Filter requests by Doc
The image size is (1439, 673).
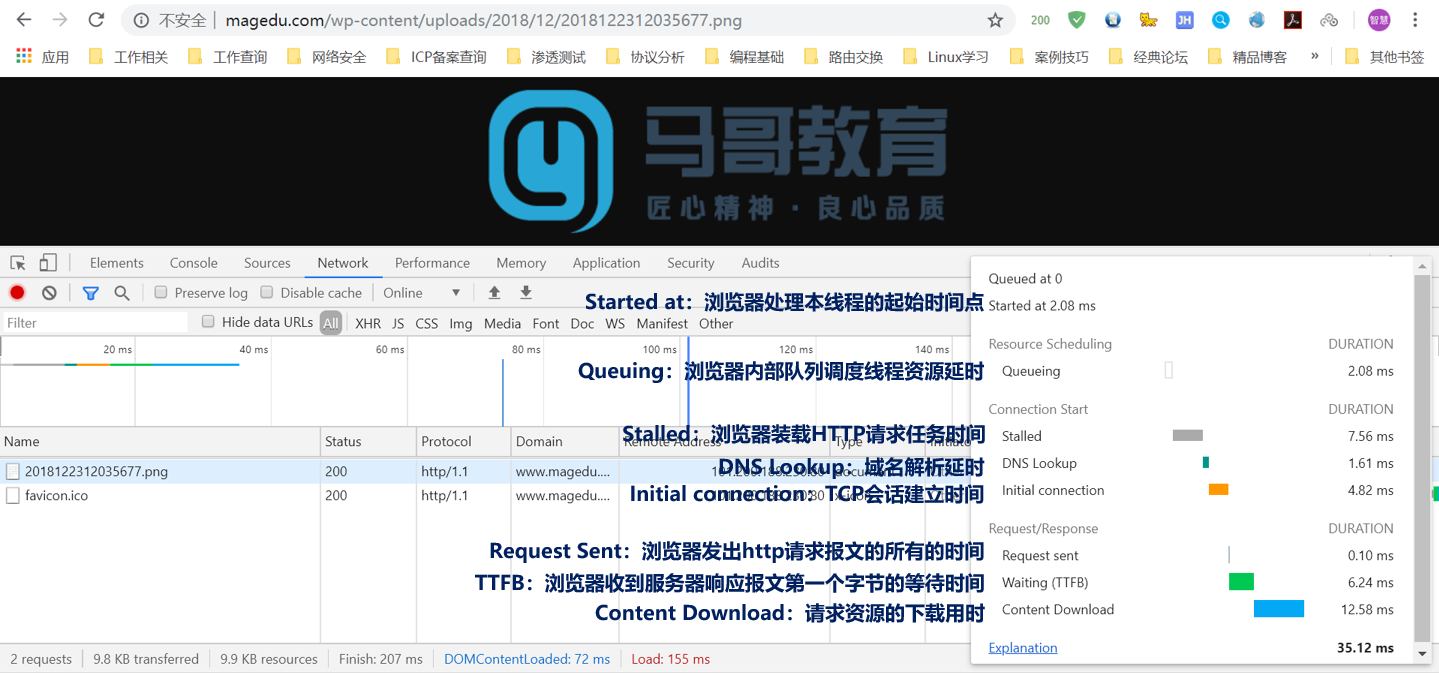[583, 323]
